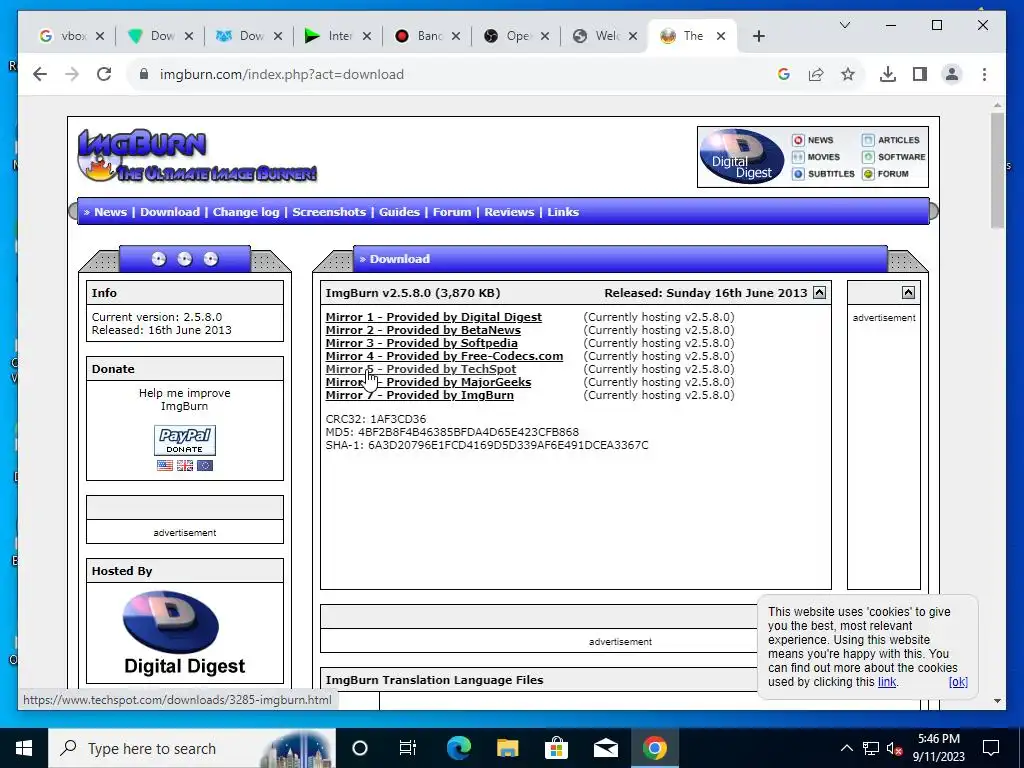
Task: Click the PayPal Donate button
Action: 185,440
